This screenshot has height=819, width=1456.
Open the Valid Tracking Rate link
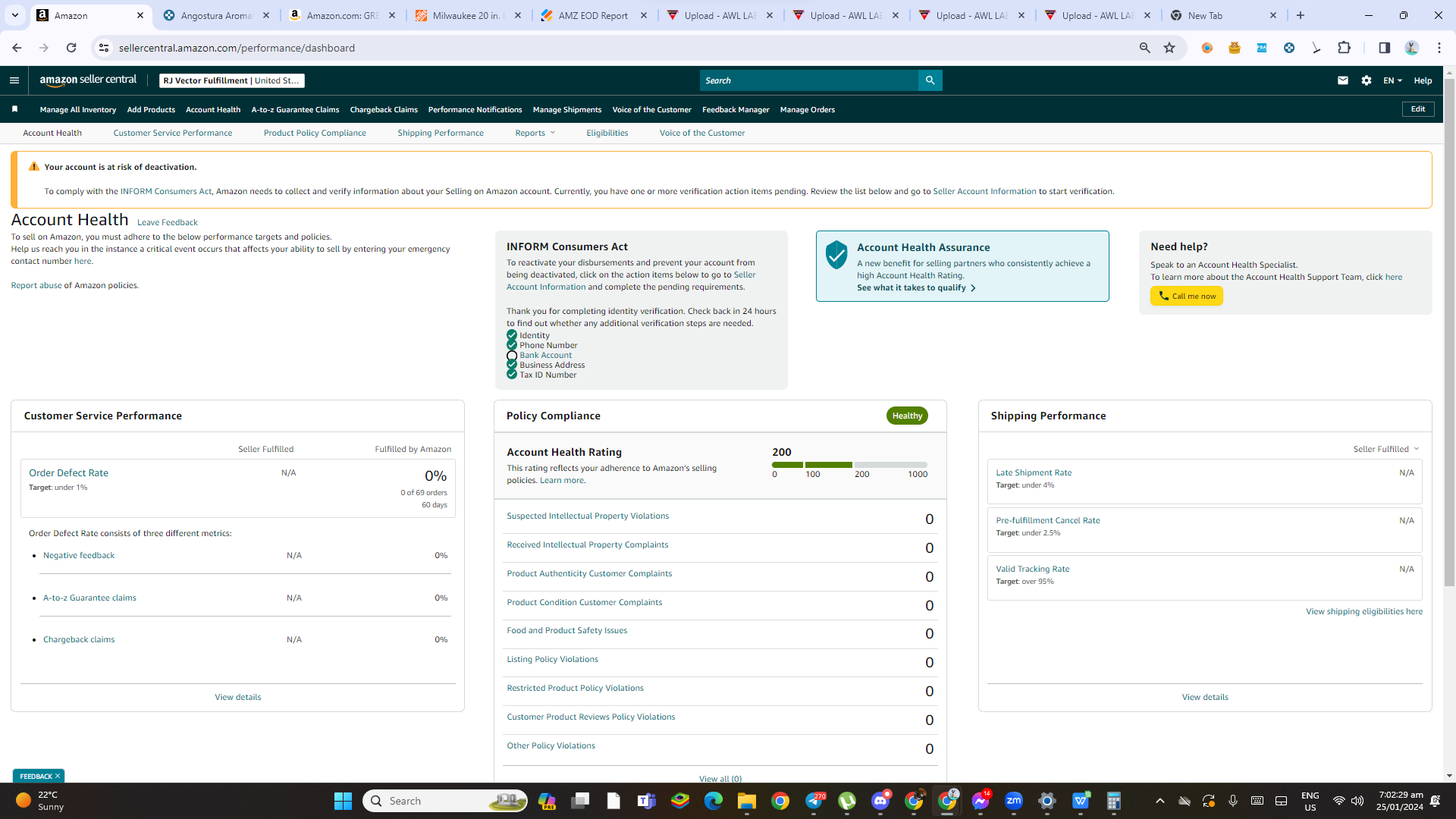[x=1032, y=569]
